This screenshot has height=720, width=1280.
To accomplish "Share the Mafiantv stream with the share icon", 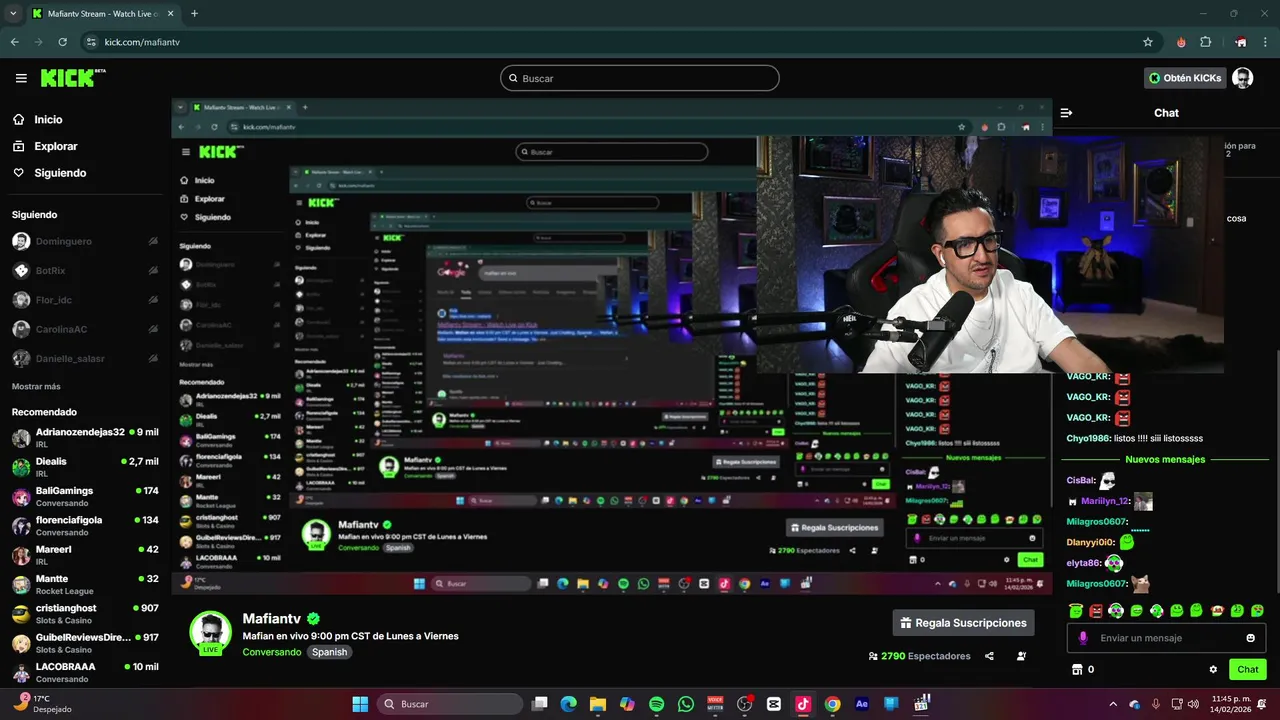I will (x=989, y=656).
